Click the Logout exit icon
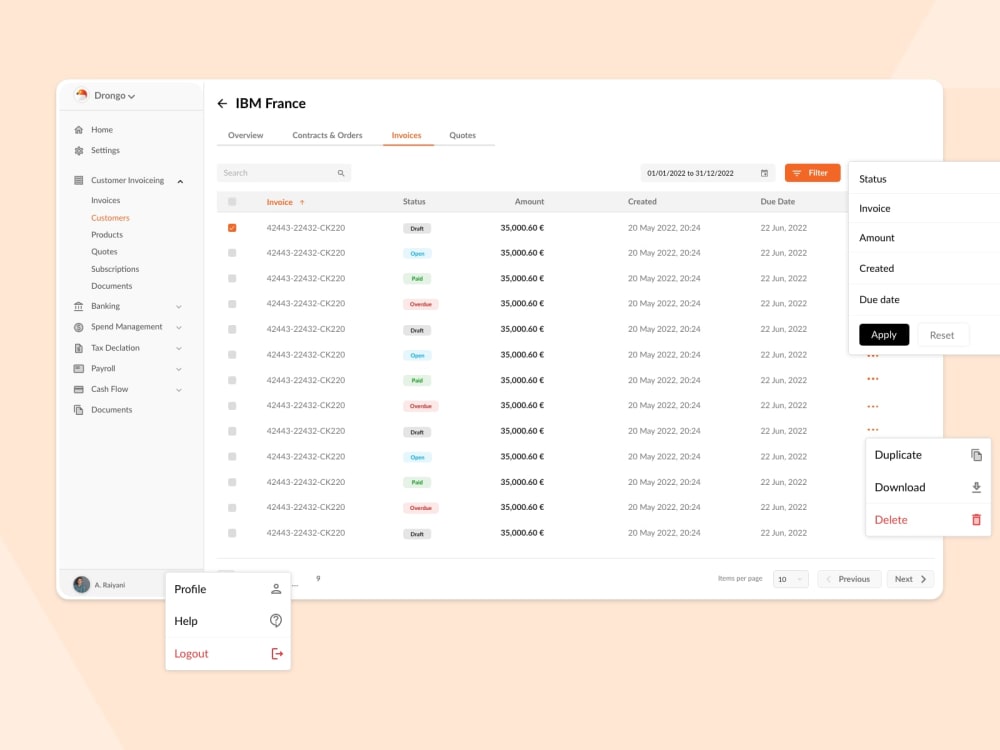This screenshot has height=750, width=1000. (x=277, y=654)
